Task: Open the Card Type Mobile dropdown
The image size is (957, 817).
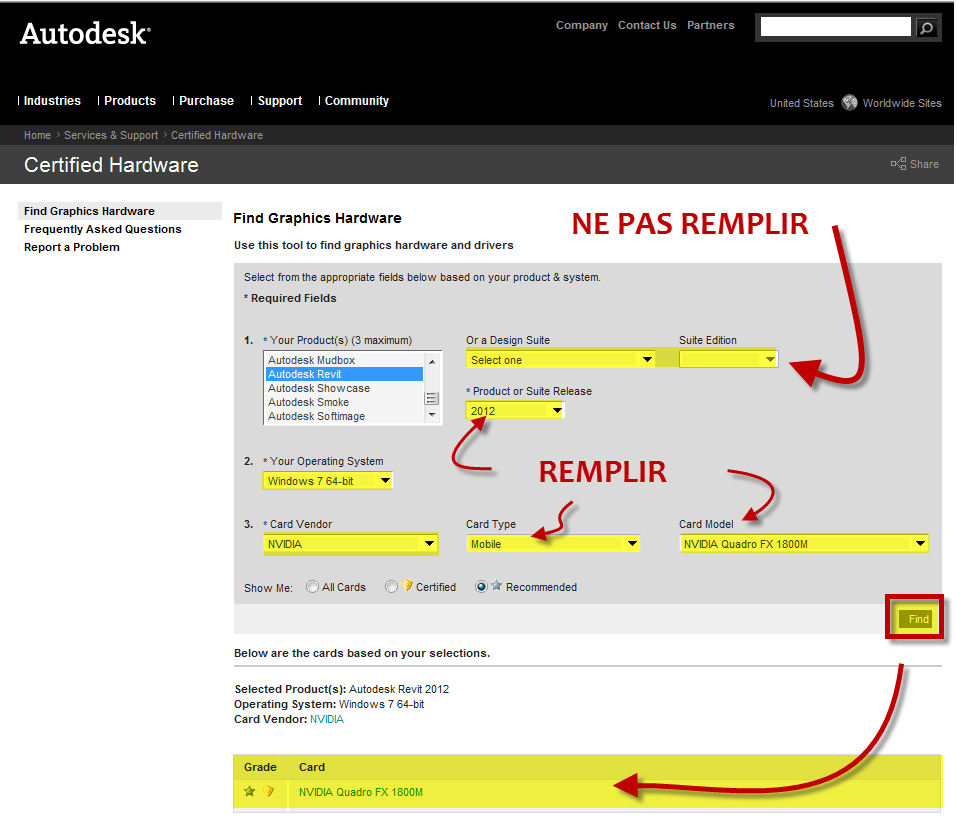Action: pos(553,544)
